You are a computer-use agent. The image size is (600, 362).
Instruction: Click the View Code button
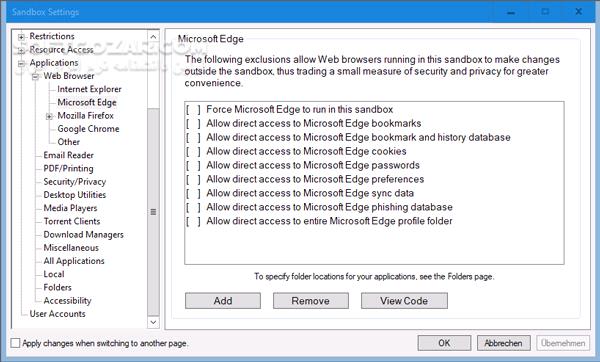[x=404, y=301]
